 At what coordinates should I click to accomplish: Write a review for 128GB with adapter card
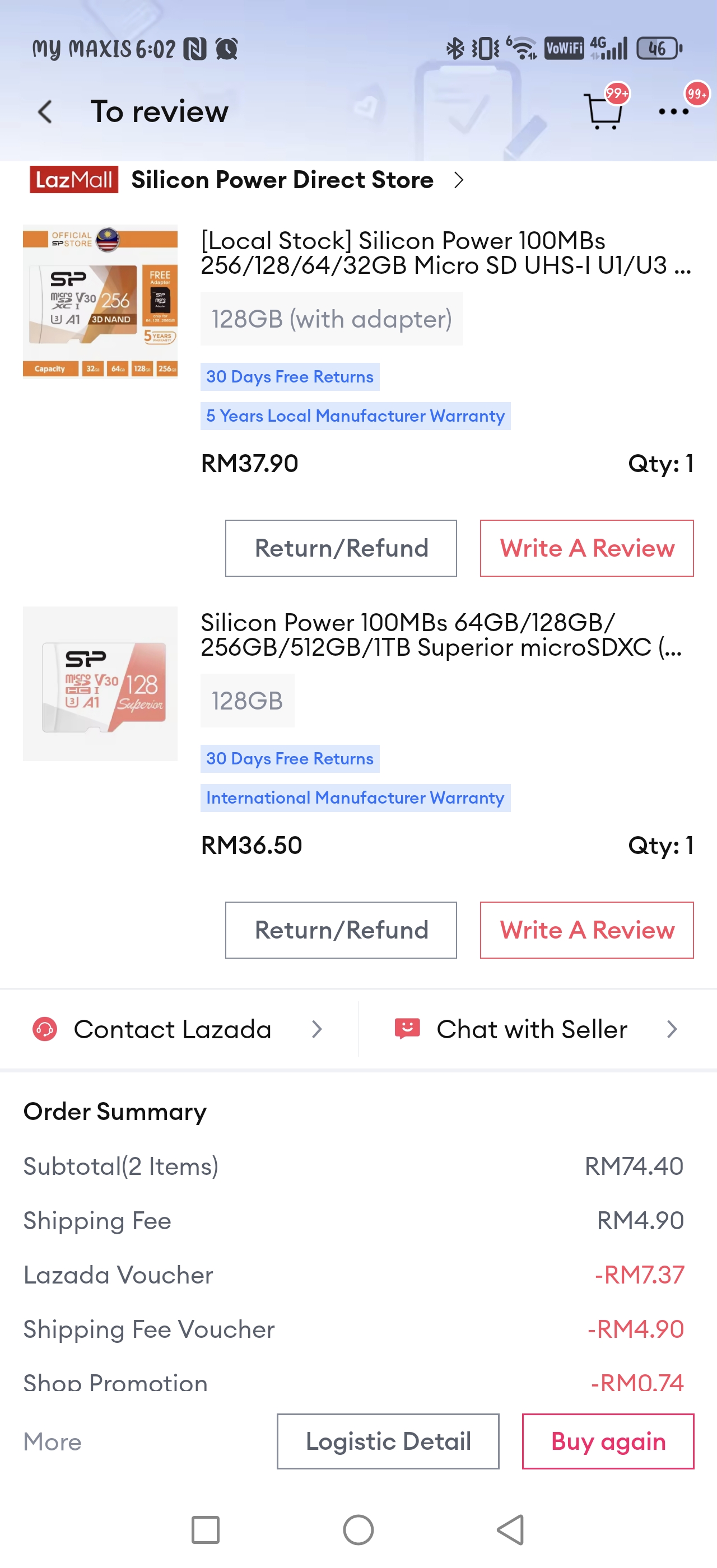click(586, 548)
